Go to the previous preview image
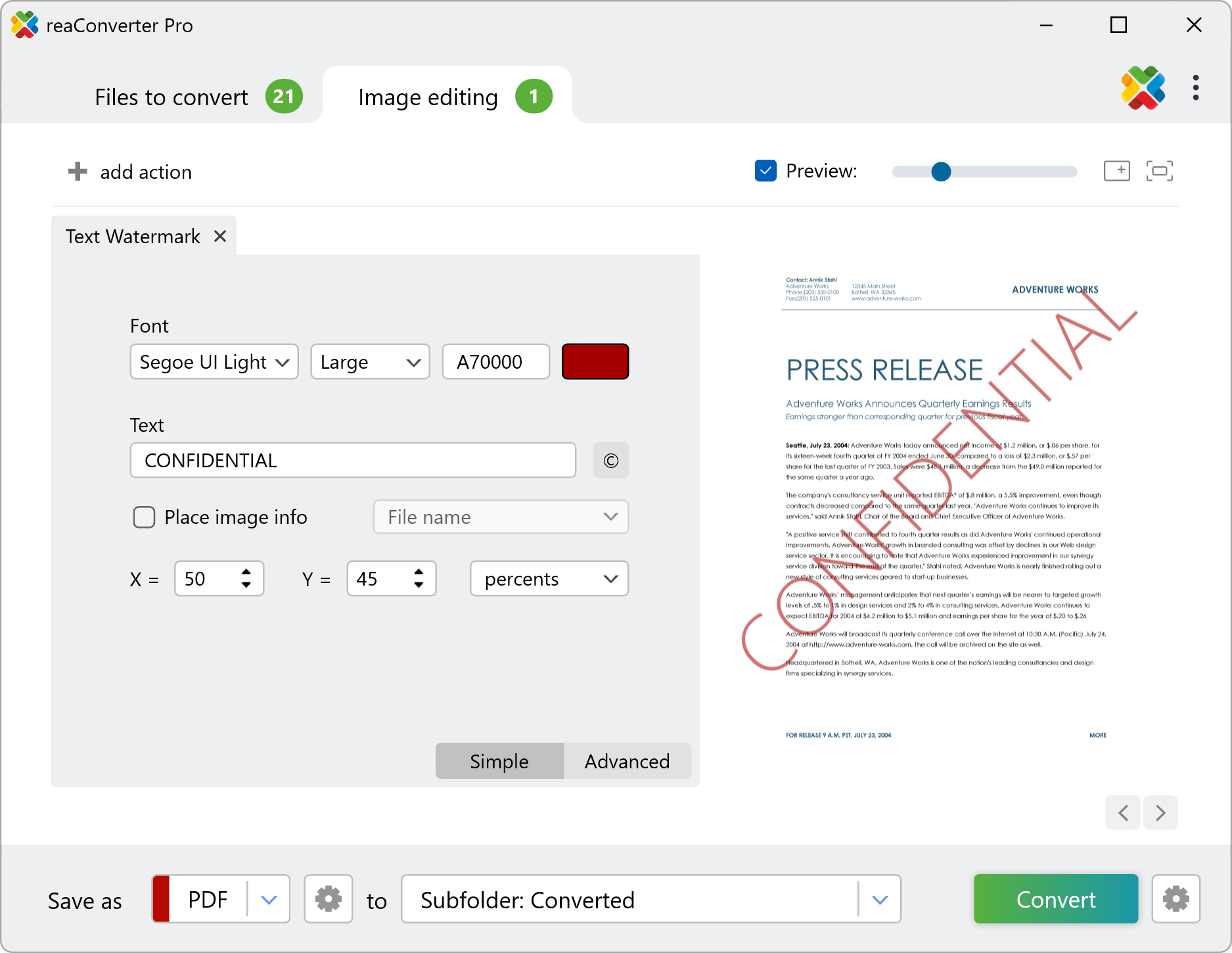This screenshot has width=1232, height=953. 1123,813
